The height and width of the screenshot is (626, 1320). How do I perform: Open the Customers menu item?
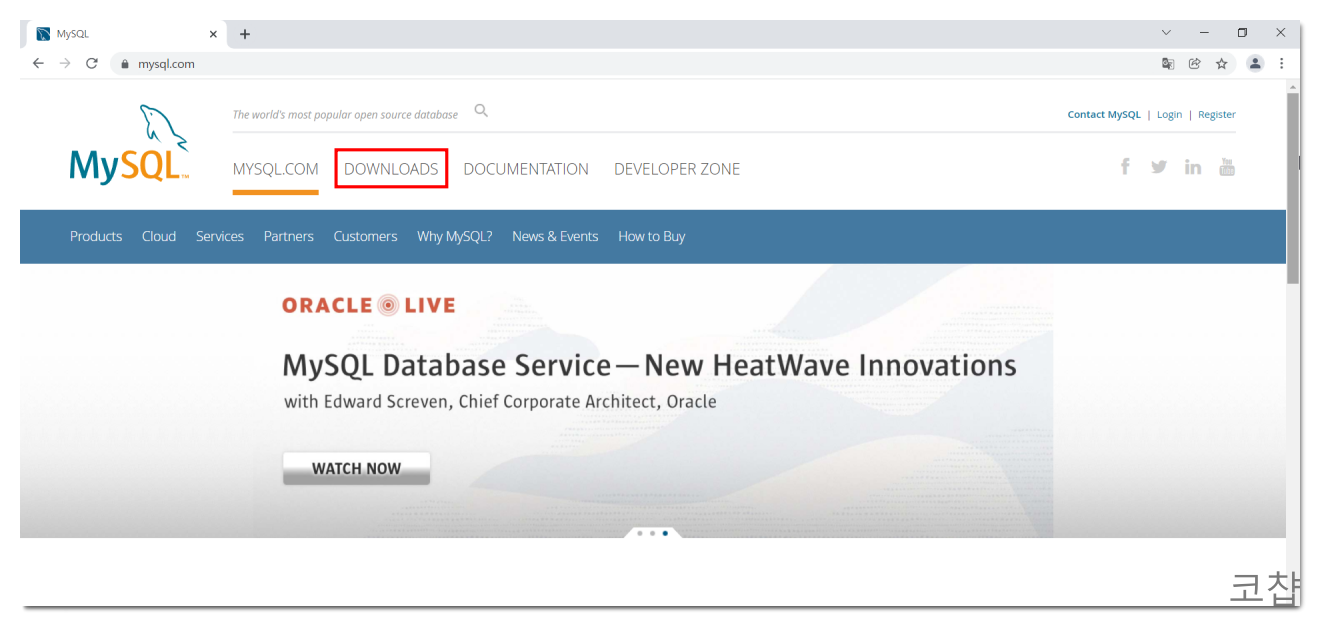point(365,236)
